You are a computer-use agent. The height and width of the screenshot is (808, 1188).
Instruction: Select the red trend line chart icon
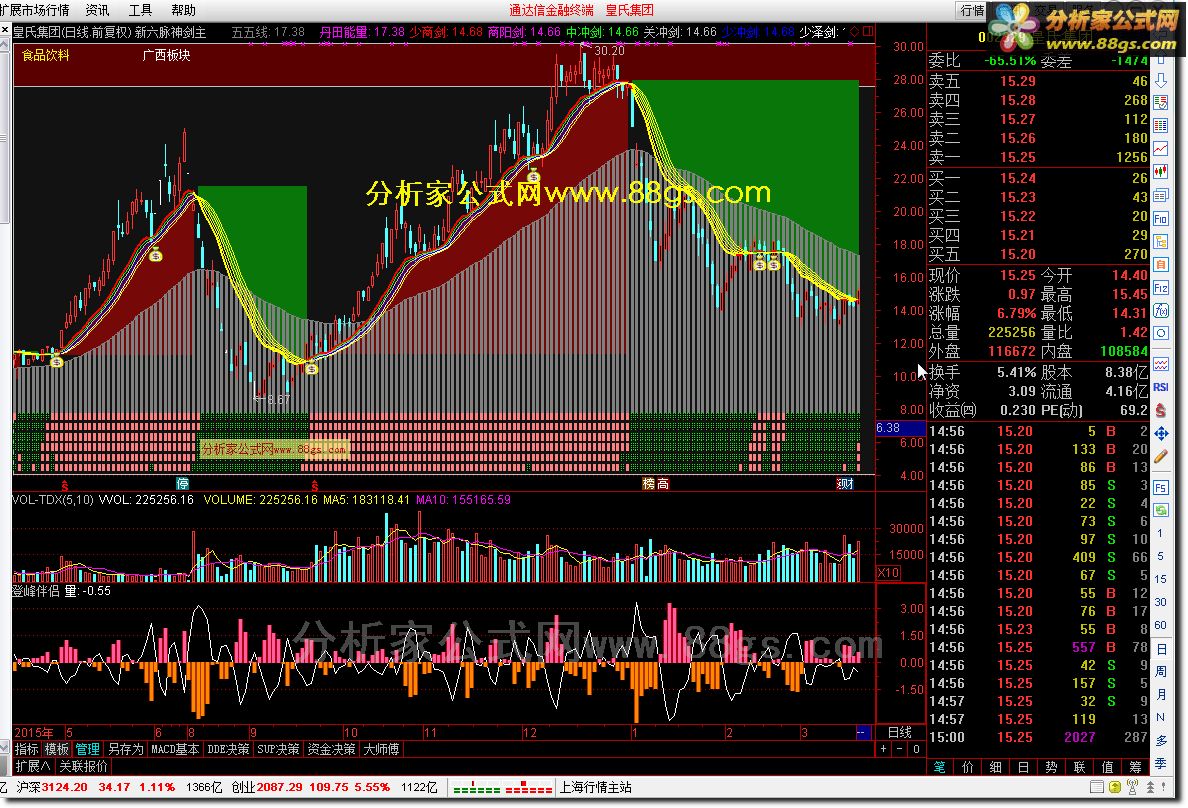(1160, 149)
